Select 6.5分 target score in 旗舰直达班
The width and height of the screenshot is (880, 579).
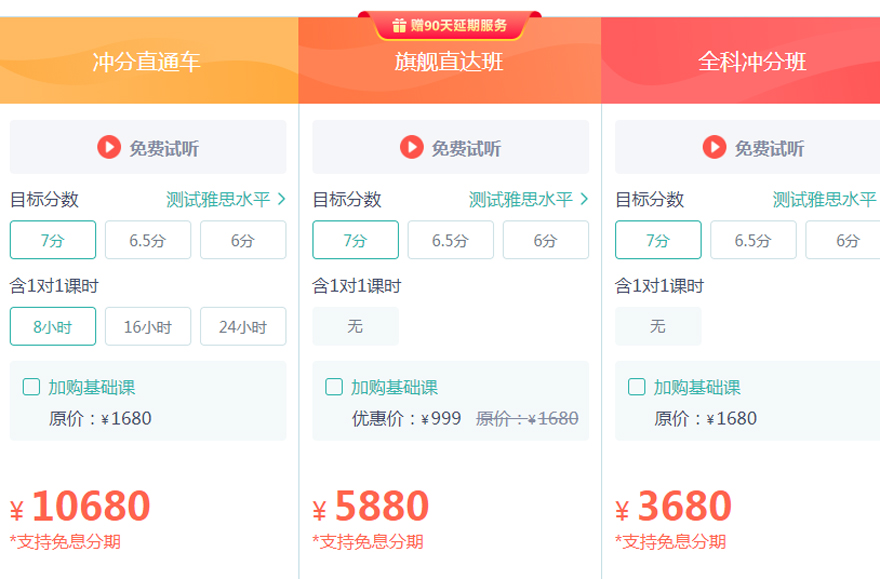tap(449, 239)
